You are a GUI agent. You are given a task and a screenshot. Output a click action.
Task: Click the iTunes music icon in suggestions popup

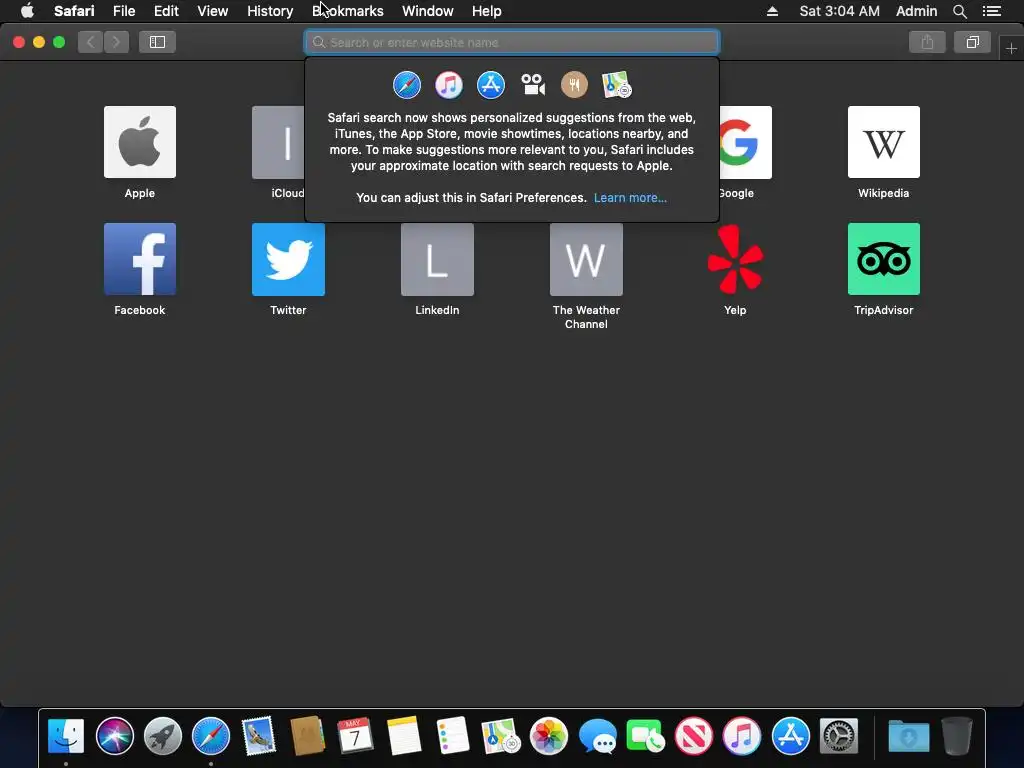pos(449,85)
